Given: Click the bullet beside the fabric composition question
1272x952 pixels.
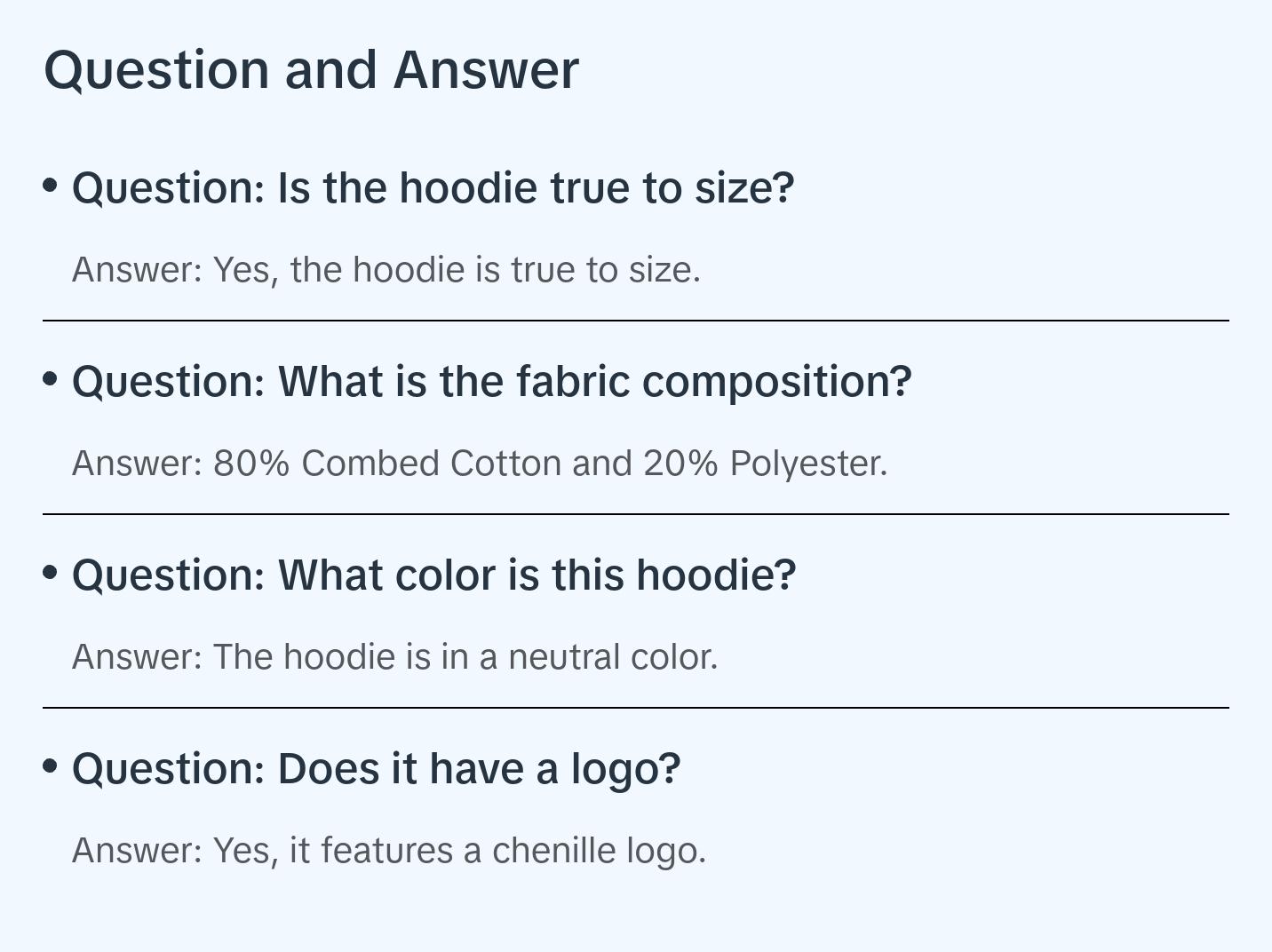Looking at the screenshot, I should [x=51, y=379].
